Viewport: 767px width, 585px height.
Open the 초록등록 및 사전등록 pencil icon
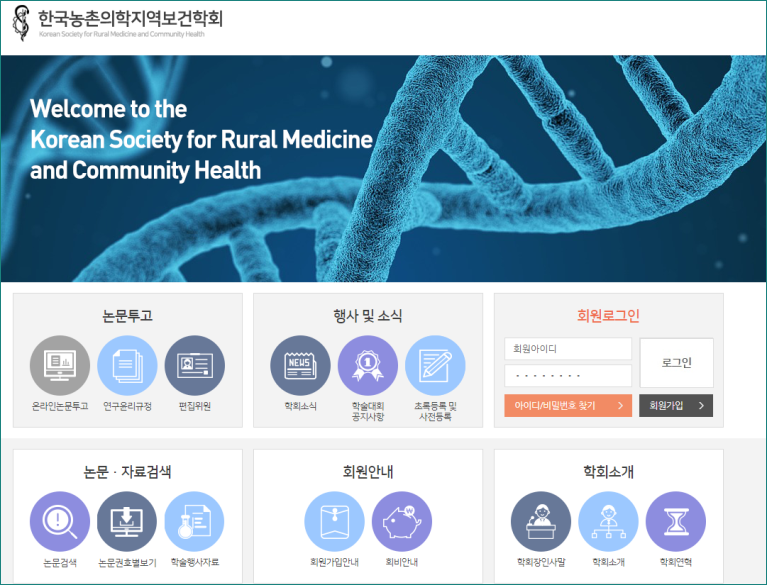pyautogui.click(x=435, y=365)
